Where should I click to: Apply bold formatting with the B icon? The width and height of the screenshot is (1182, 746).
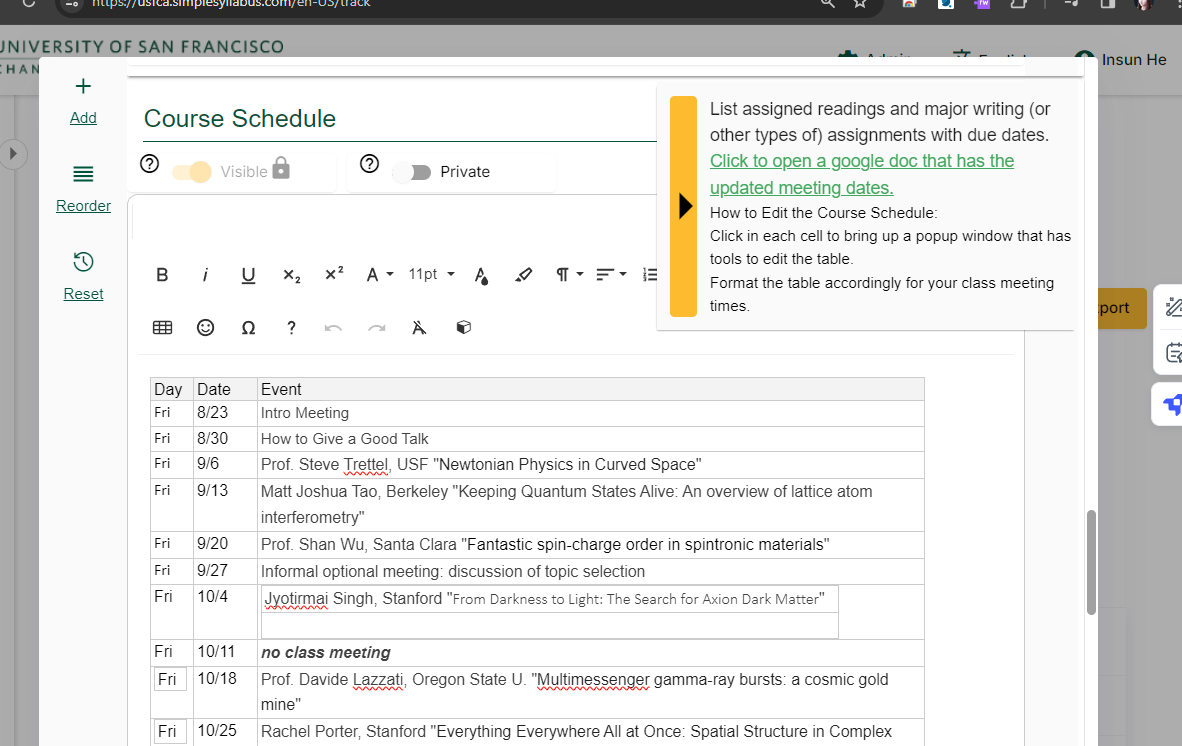(161, 275)
